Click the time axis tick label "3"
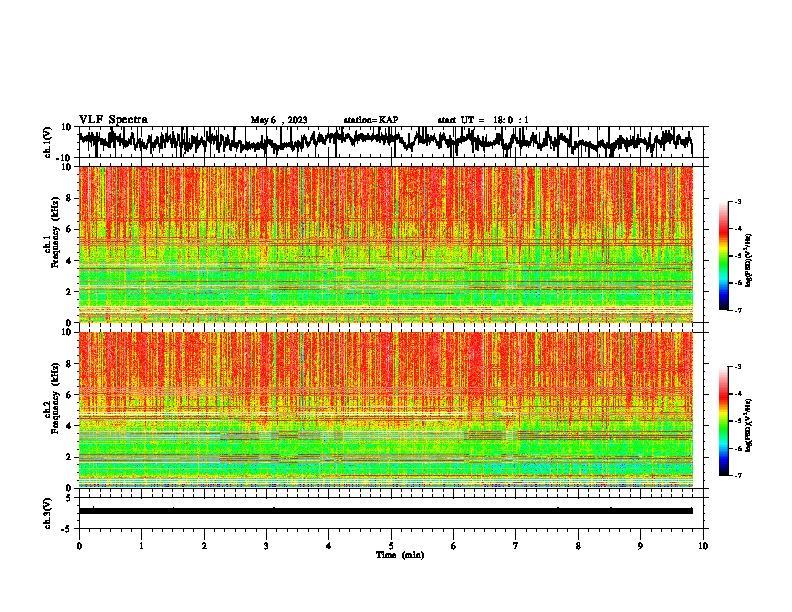 (266, 546)
